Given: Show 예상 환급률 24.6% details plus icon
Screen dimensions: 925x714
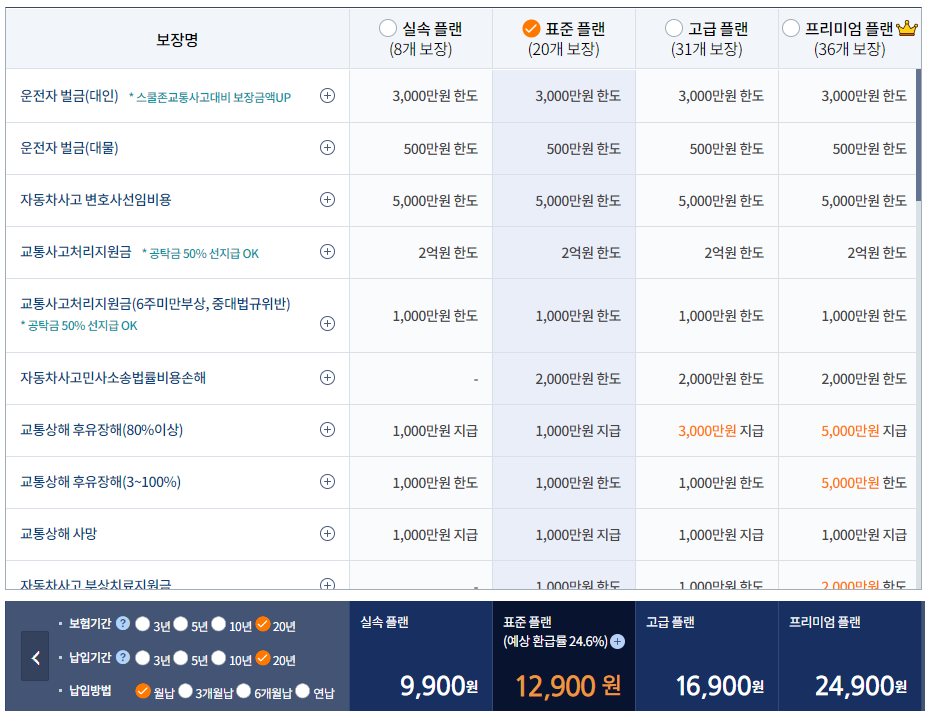Looking at the screenshot, I should tap(618, 641).
